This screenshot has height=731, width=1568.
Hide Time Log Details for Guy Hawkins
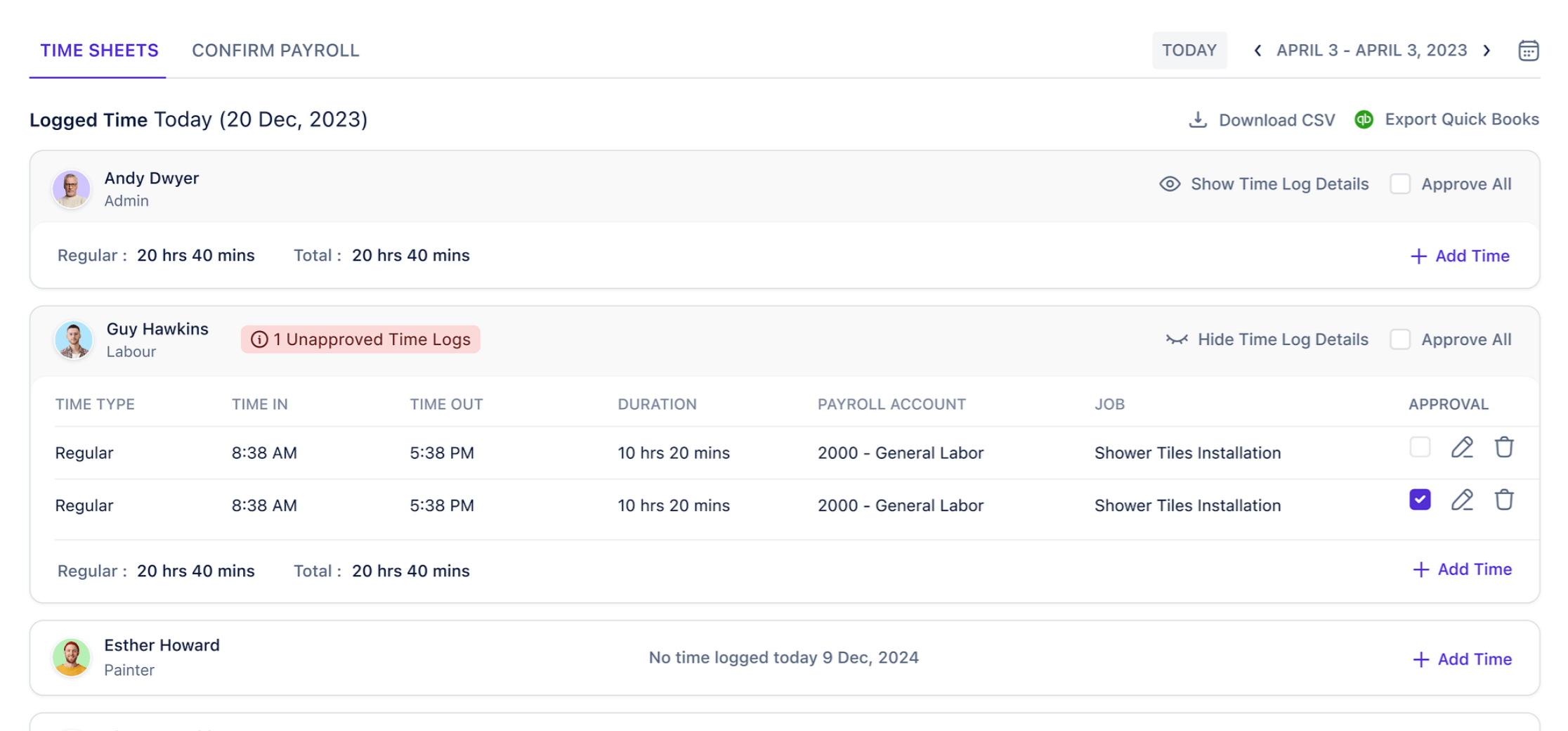[1267, 339]
